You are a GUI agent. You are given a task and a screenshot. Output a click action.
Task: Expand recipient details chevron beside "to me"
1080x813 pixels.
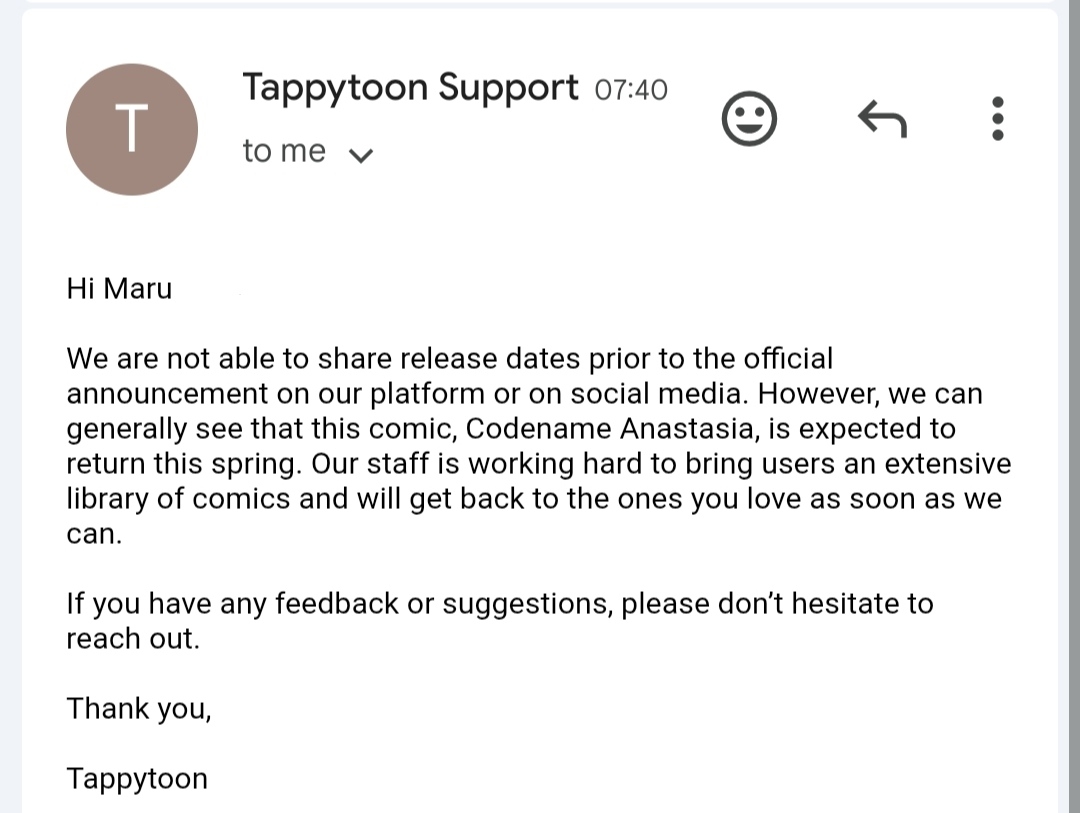coord(360,155)
